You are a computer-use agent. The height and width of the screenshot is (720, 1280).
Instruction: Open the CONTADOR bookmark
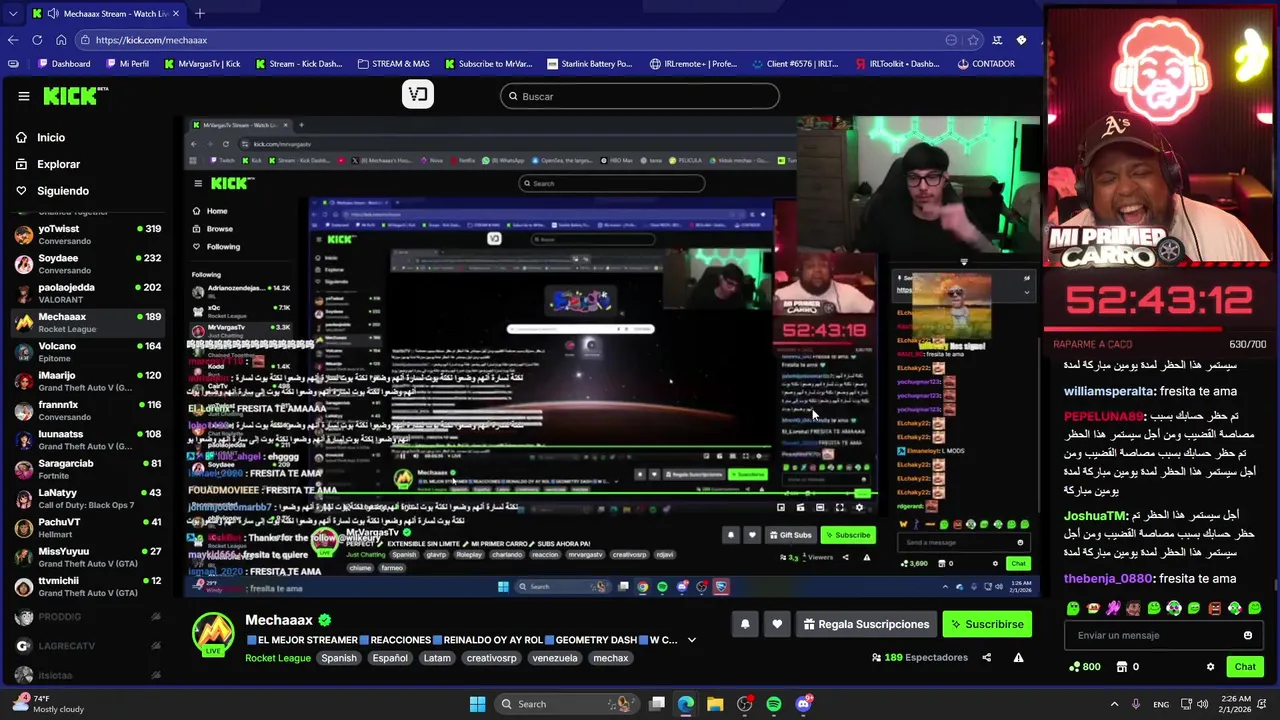[x=986, y=64]
